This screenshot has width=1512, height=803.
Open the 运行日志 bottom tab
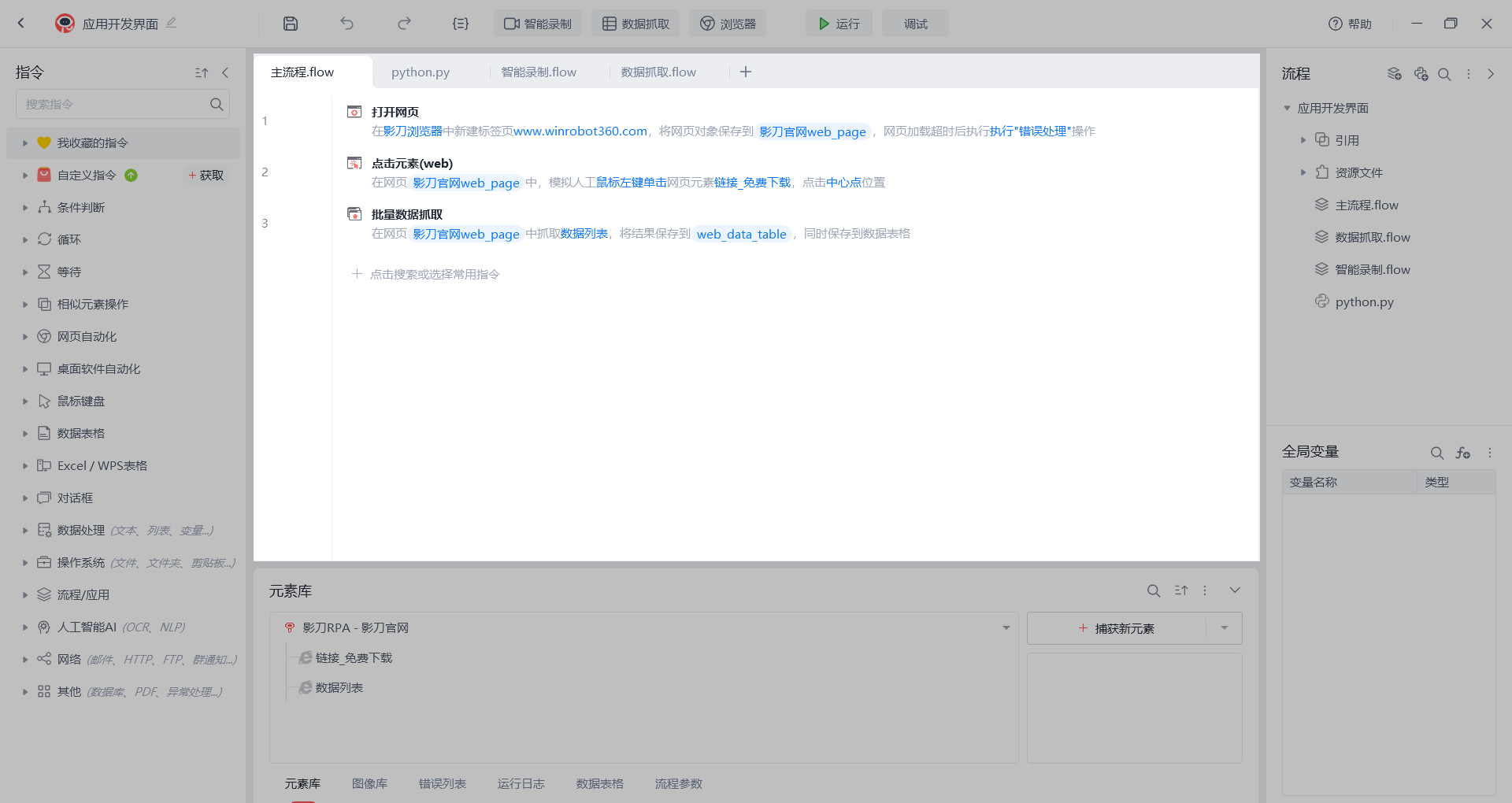click(x=521, y=783)
